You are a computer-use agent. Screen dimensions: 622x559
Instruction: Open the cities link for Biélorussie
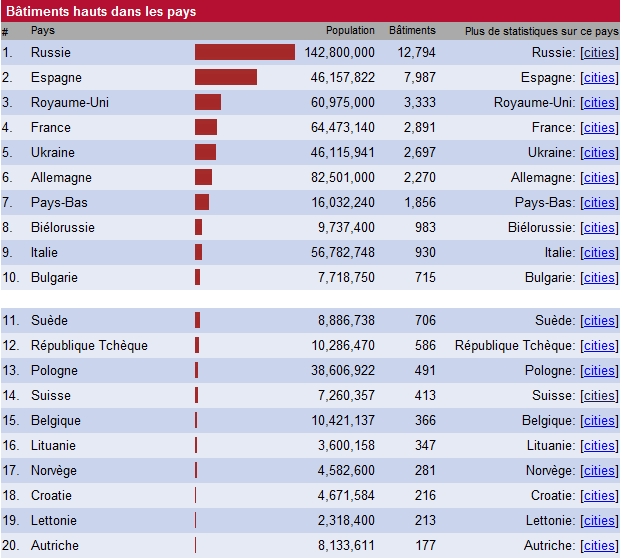[x=599, y=227]
